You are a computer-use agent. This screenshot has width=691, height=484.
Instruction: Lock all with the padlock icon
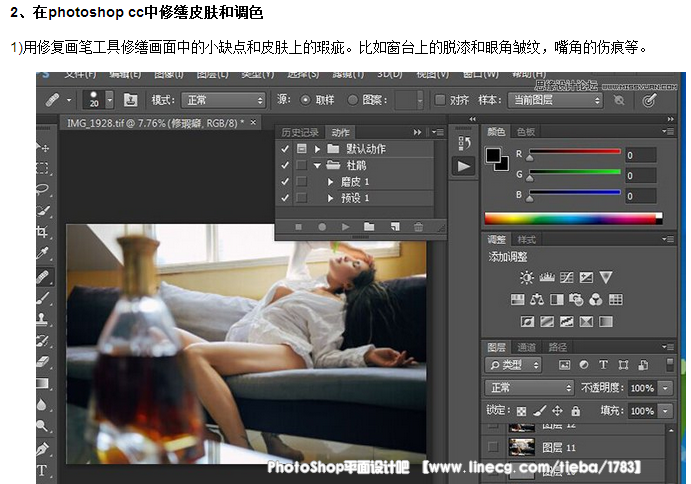click(576, 411)
